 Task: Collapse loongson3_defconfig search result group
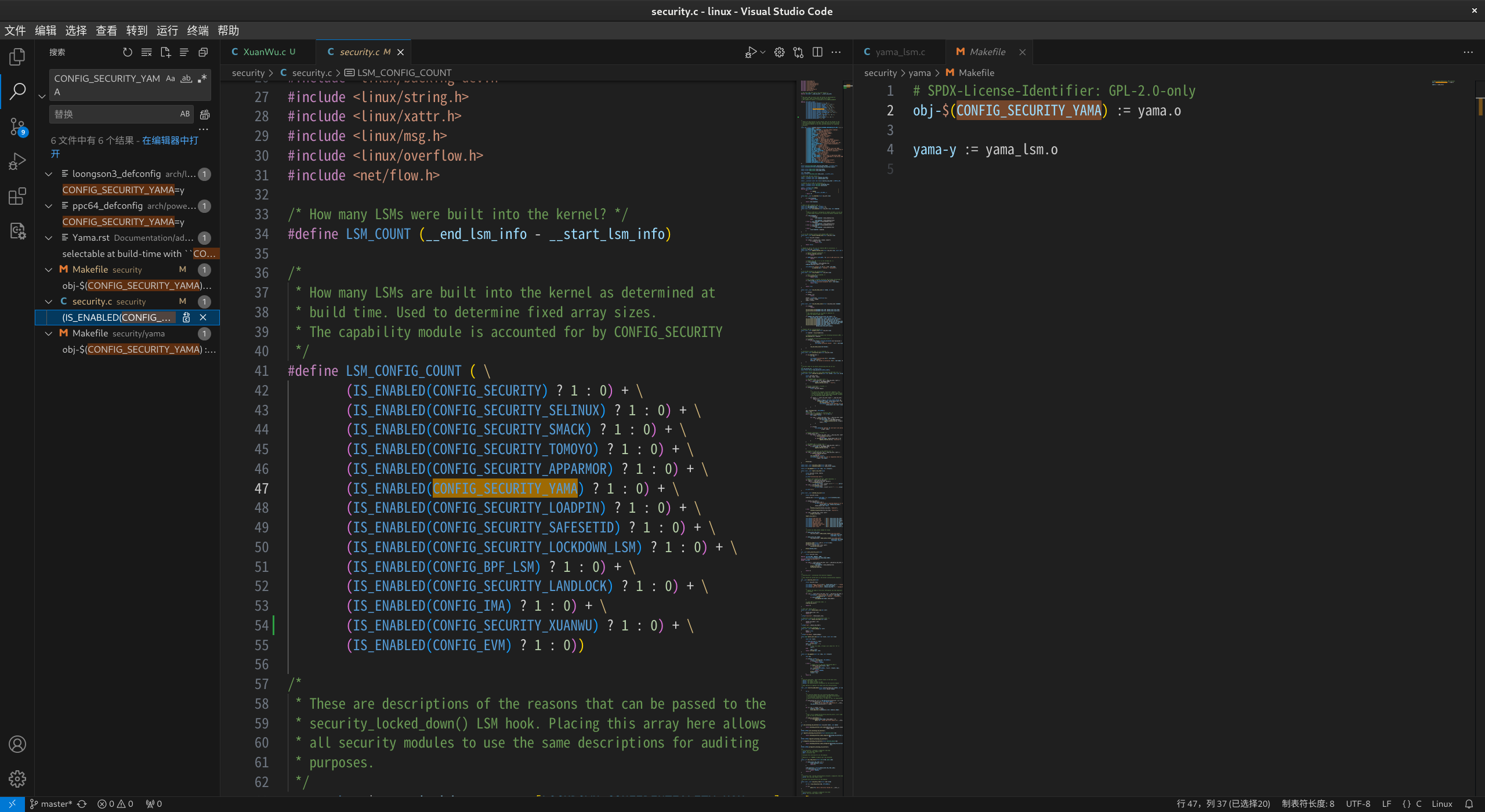tap(49, 174)
